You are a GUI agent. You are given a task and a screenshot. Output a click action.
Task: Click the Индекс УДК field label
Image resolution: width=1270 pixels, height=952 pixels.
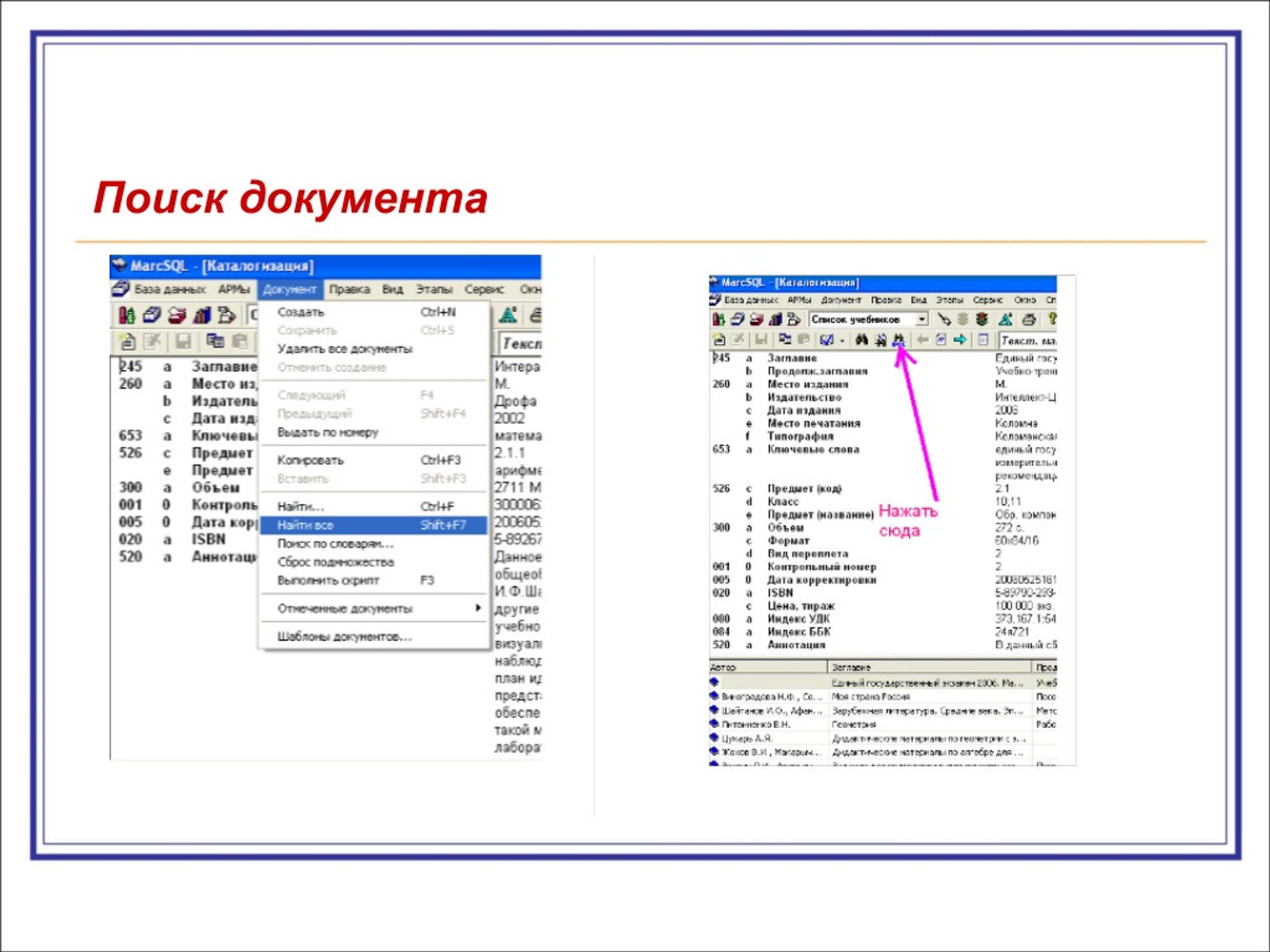click(x=799, y=619)
